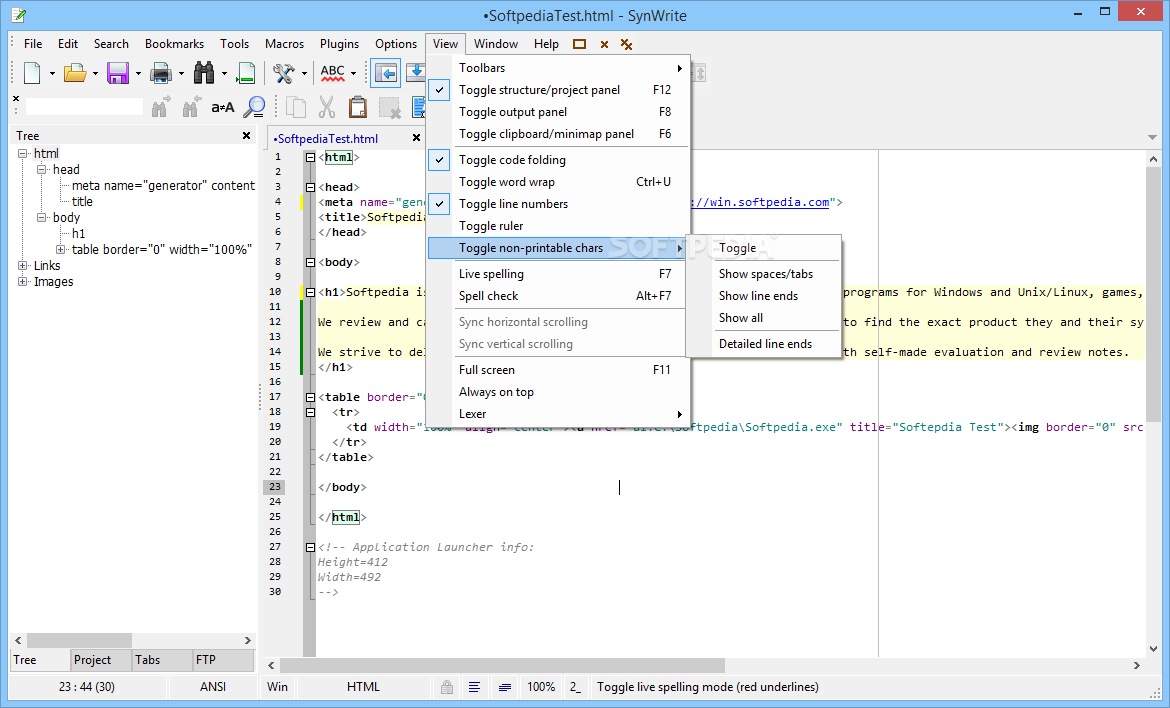Expand the Images node in the Tree
Image resolution: width=1170 pixels, height=708 pixels.
[x=22, y=282]
